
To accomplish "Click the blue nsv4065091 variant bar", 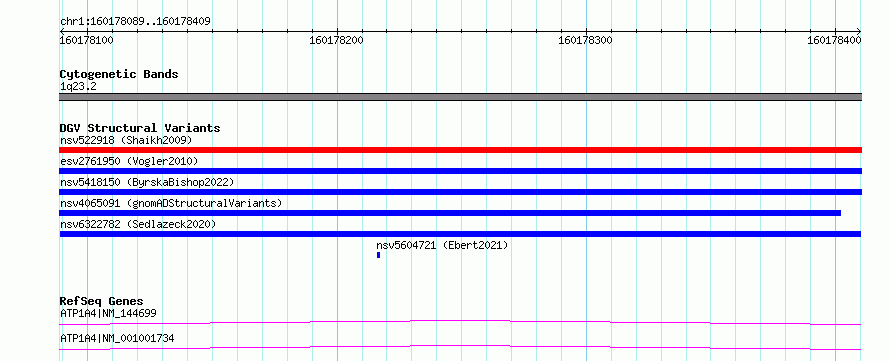I will click(x=450, y=213).
